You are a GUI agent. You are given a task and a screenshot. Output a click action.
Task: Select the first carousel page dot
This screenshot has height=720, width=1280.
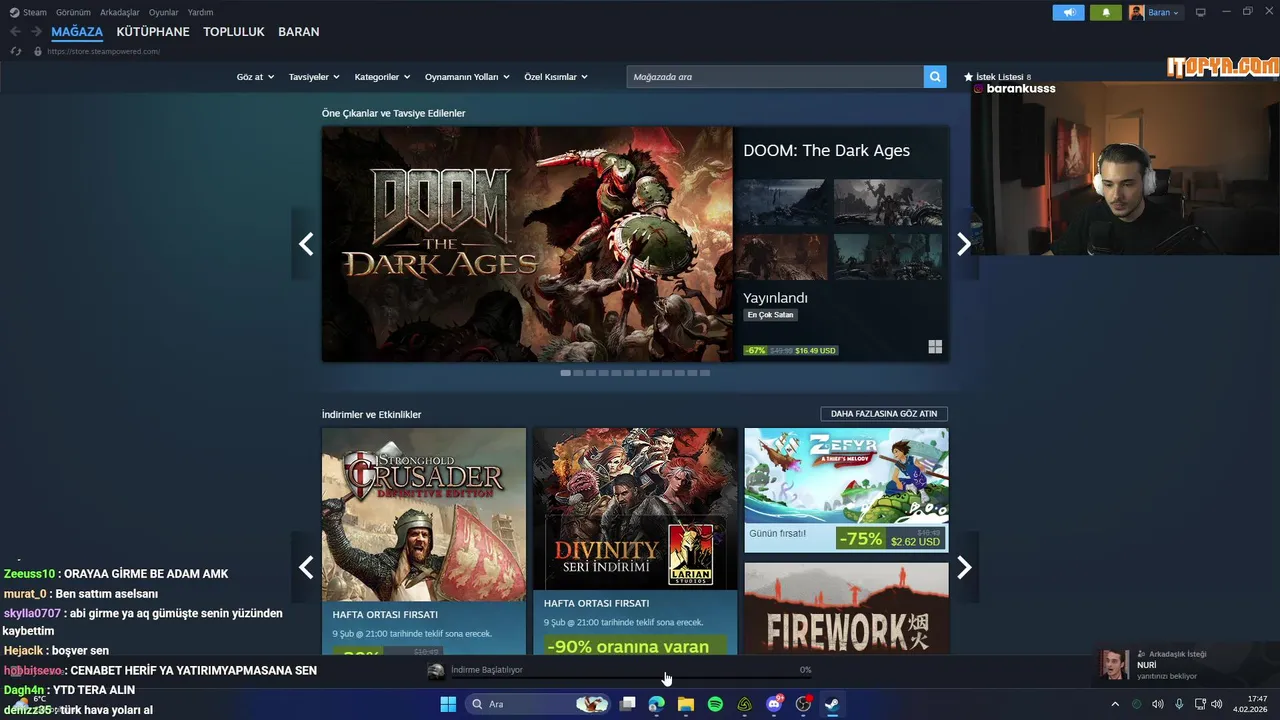coord(566,373)
